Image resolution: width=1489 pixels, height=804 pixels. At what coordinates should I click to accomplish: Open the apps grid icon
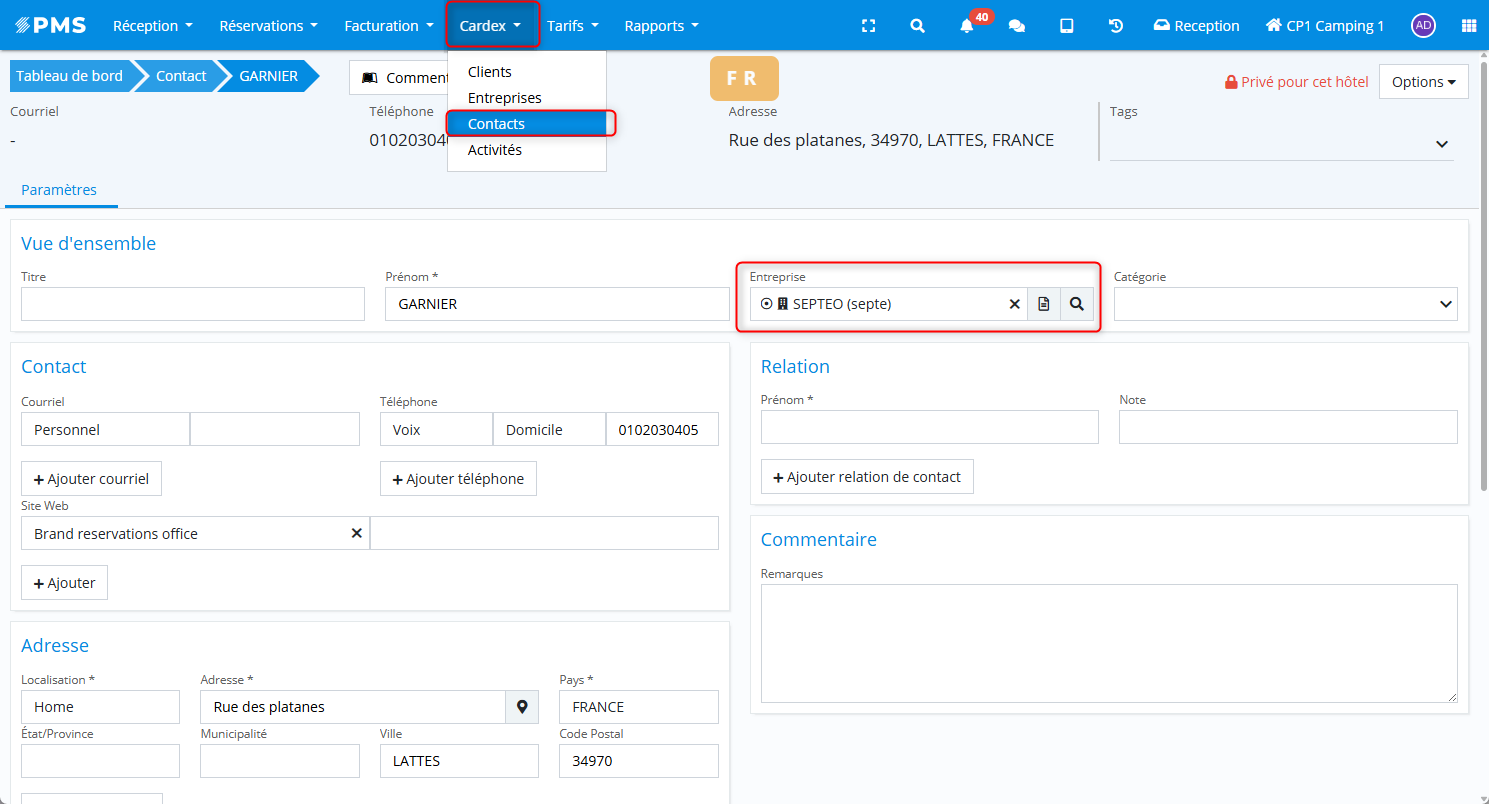tap(1468, 26)
